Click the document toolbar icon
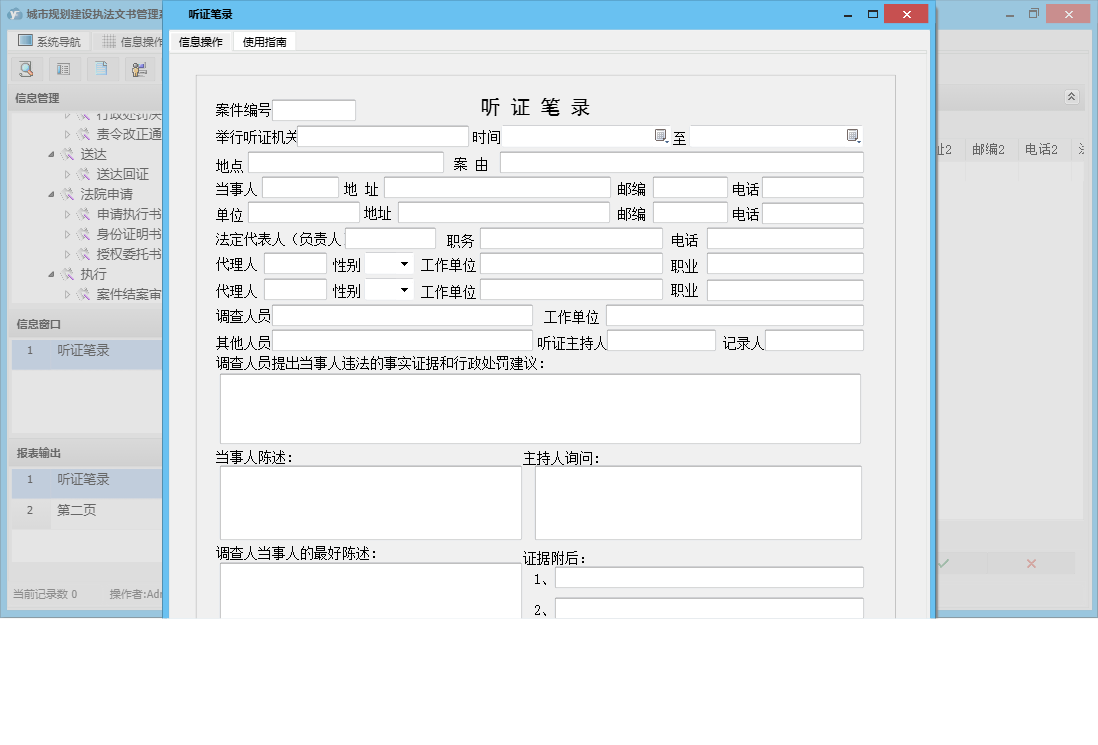Screen dimensions: 1098x745 point(101,69)
